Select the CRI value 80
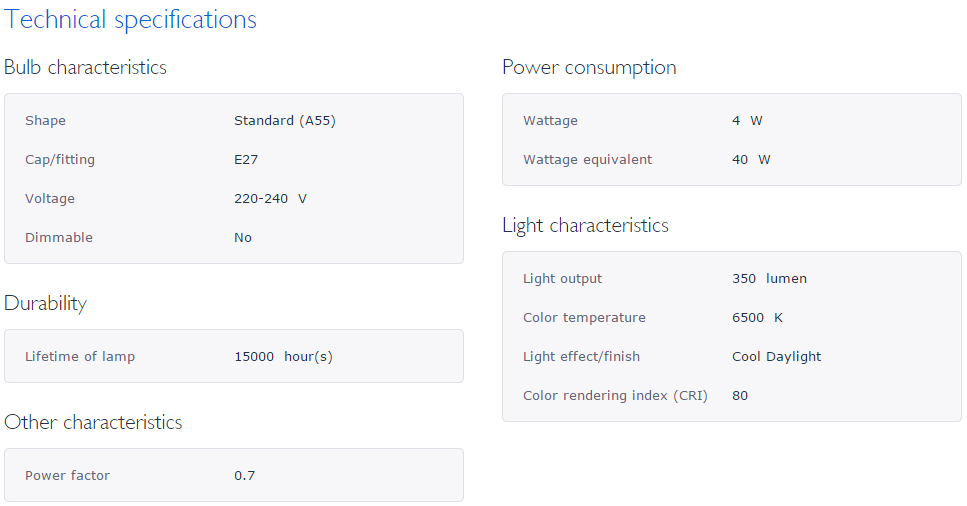967x506 pixels. tap(740, 396)
